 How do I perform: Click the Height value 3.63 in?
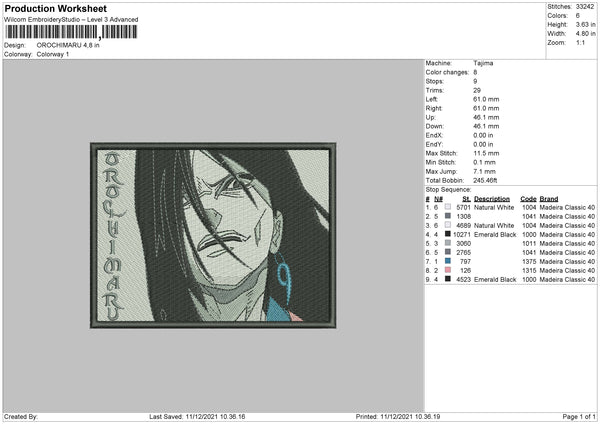[585, 24]
